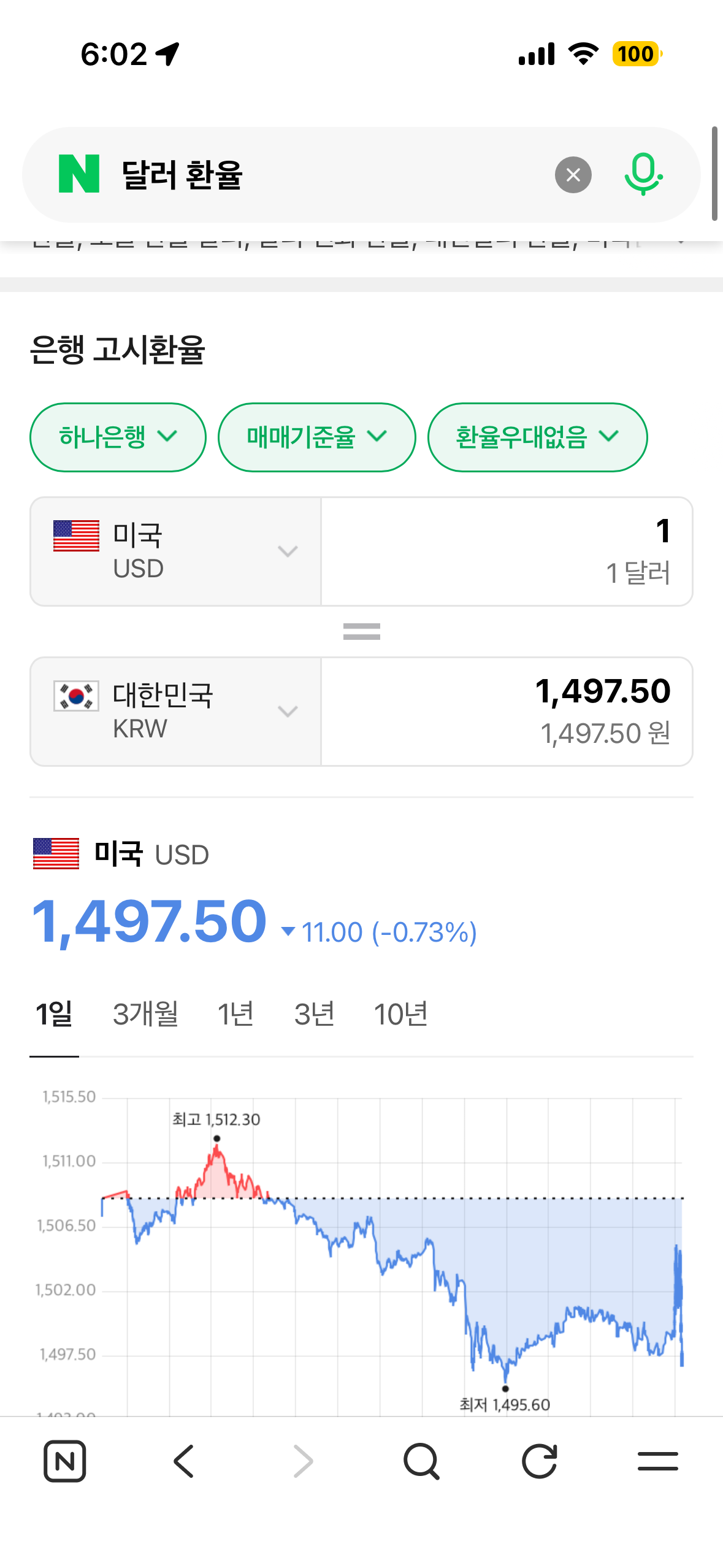
Task: Tap the dollar amount input field
Action: (507, 551)
